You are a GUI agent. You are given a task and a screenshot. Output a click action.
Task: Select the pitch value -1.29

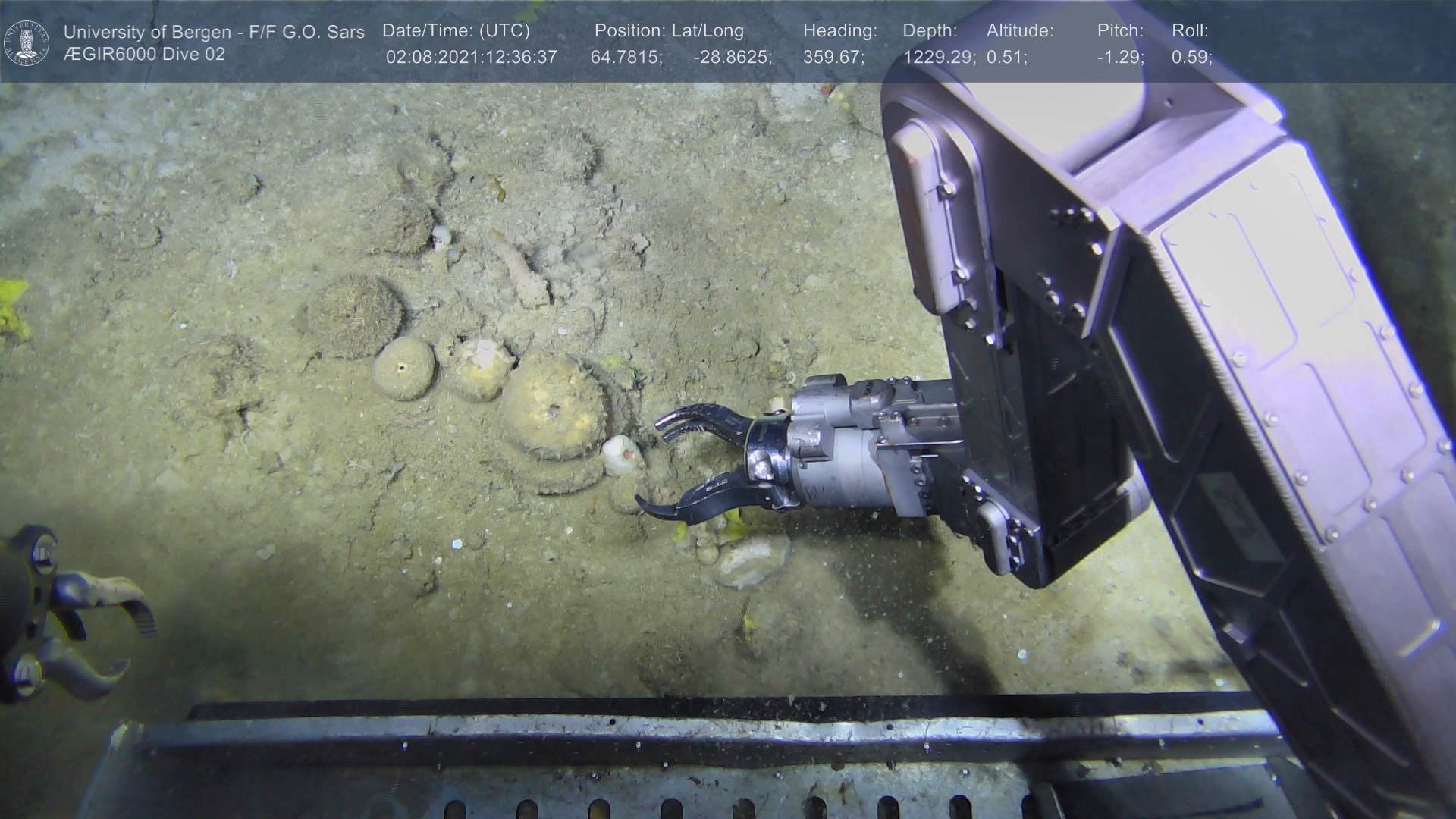pos(1120,57)
